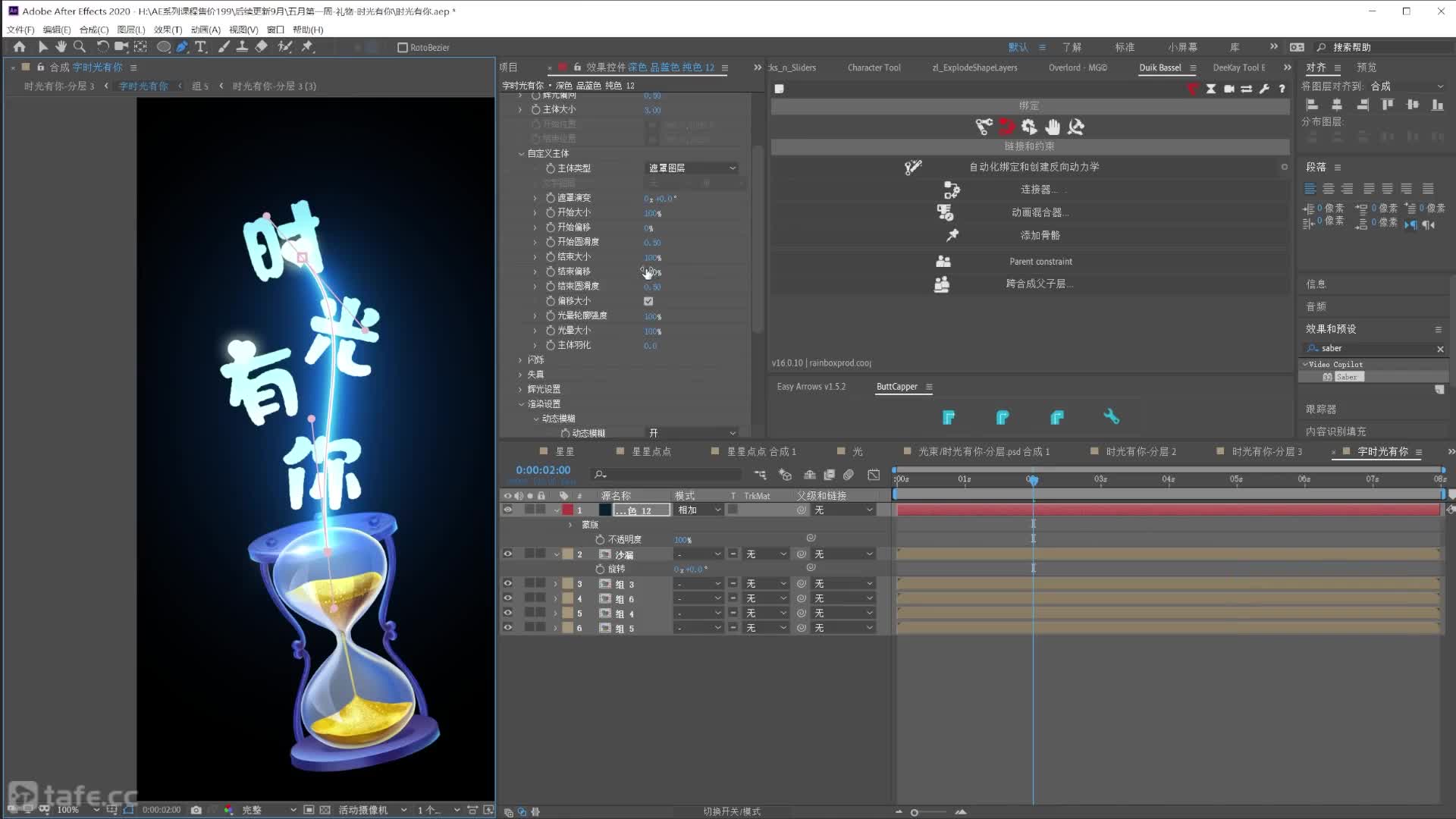Hide the 组 5 layer
The image size is (1456, 819).
(507, 628)
